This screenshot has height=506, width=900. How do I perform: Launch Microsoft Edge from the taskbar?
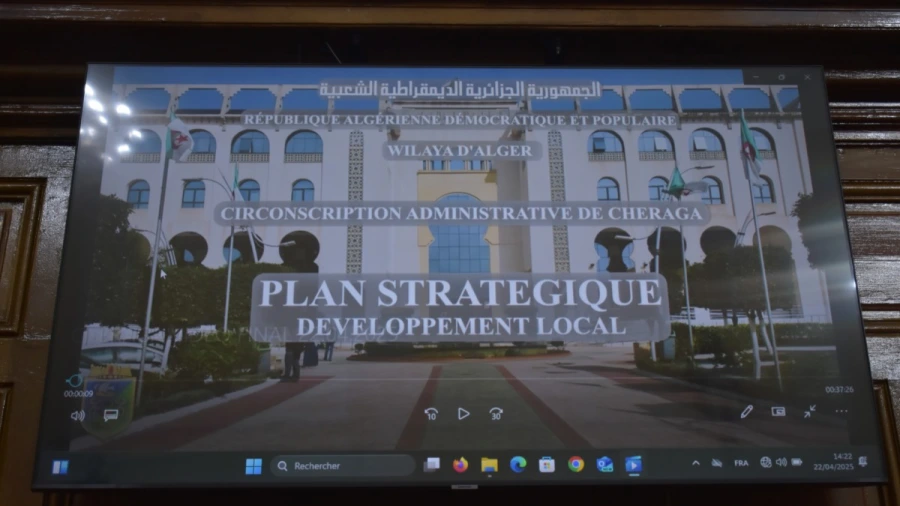[x=518, y=465]
